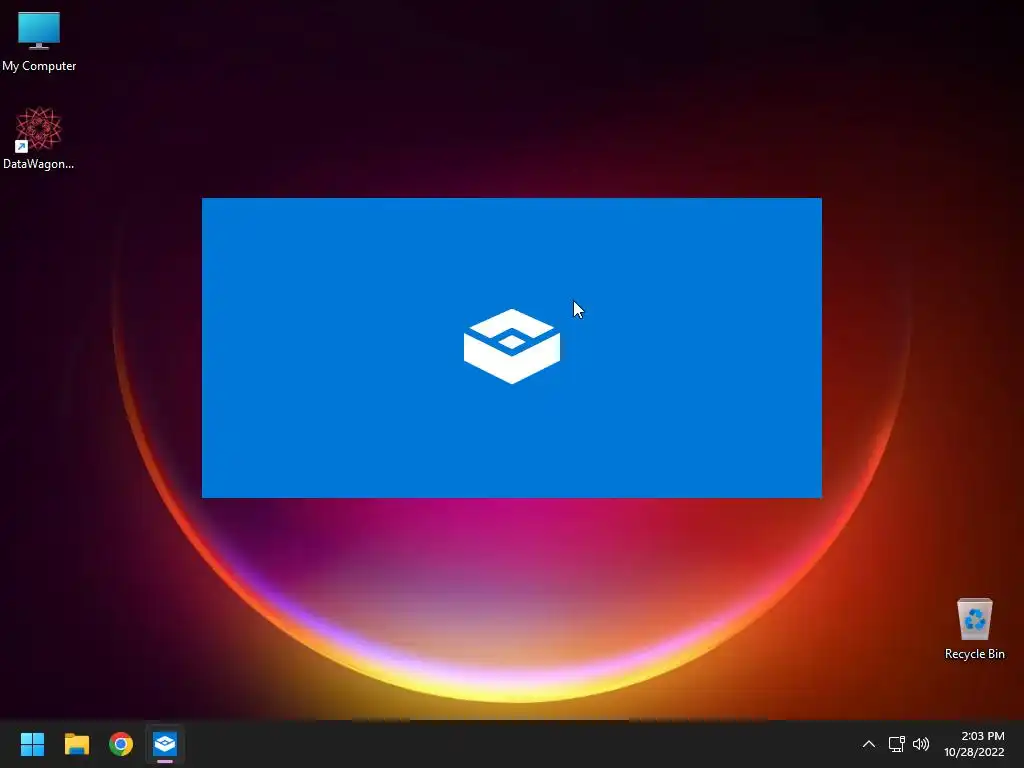Launch File Explorer from the taskbar
The width and height of the screenshot is (1024, 768).
tap(76, 744)
